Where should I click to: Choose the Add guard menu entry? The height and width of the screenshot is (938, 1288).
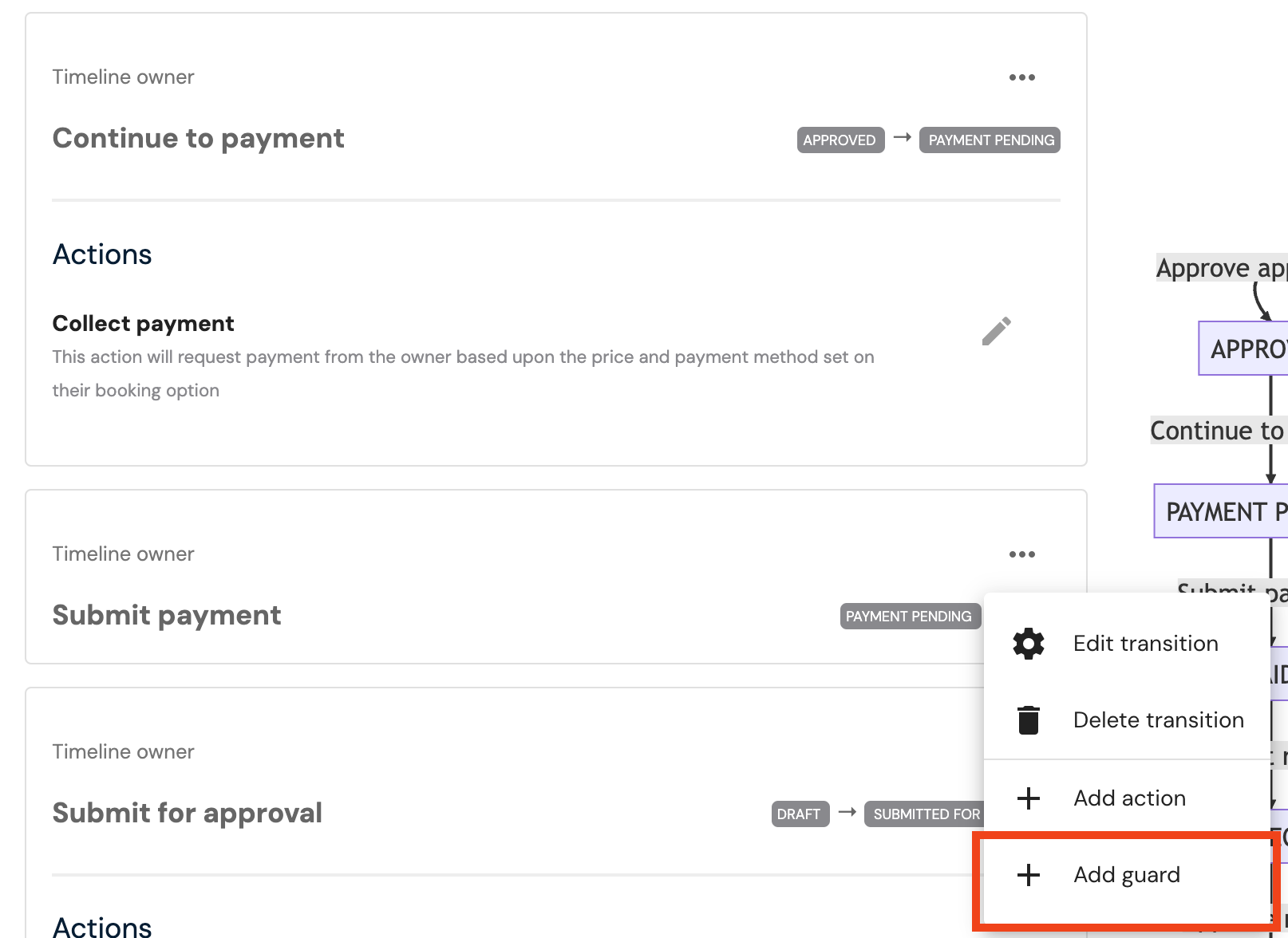click(x=1127, y=875)
